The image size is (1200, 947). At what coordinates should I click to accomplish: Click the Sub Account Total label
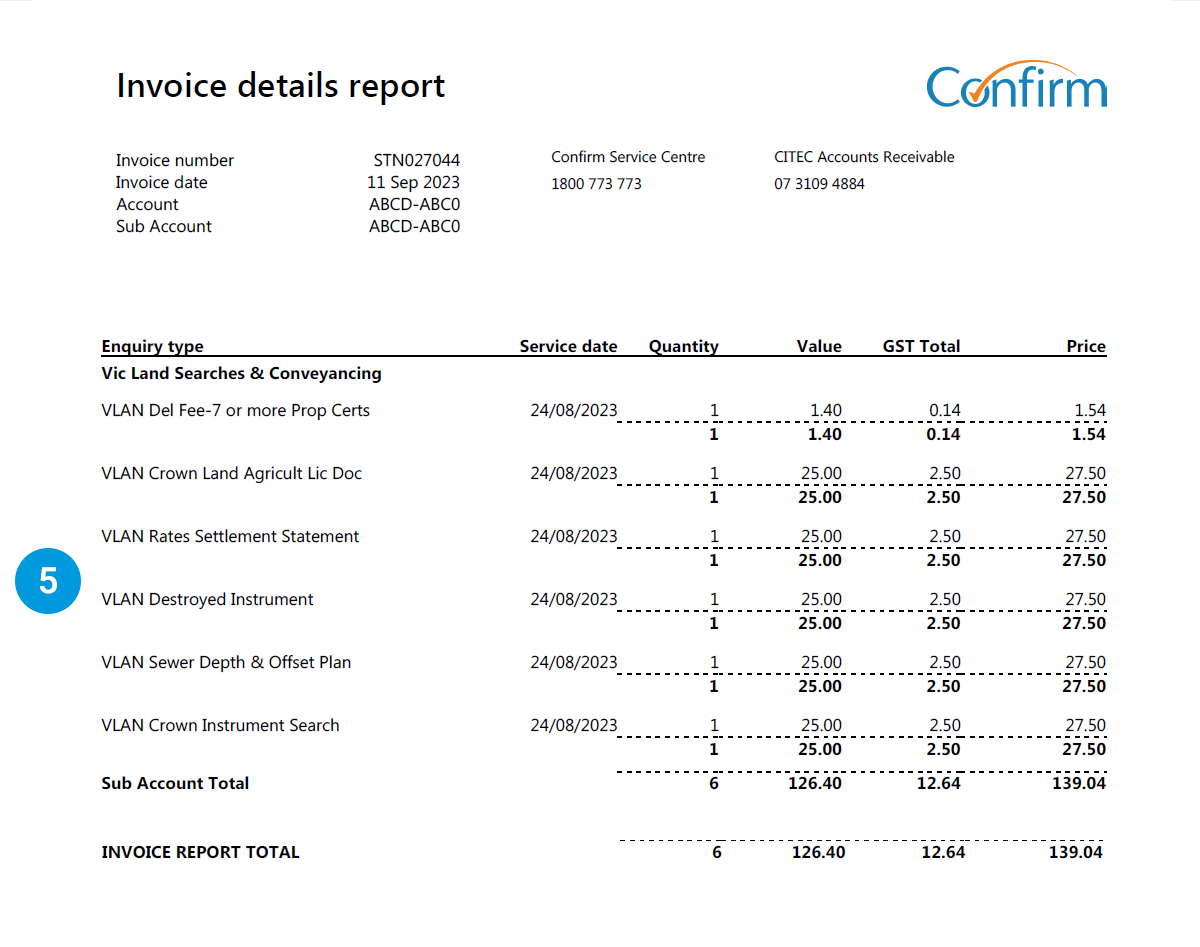(175, 783)
